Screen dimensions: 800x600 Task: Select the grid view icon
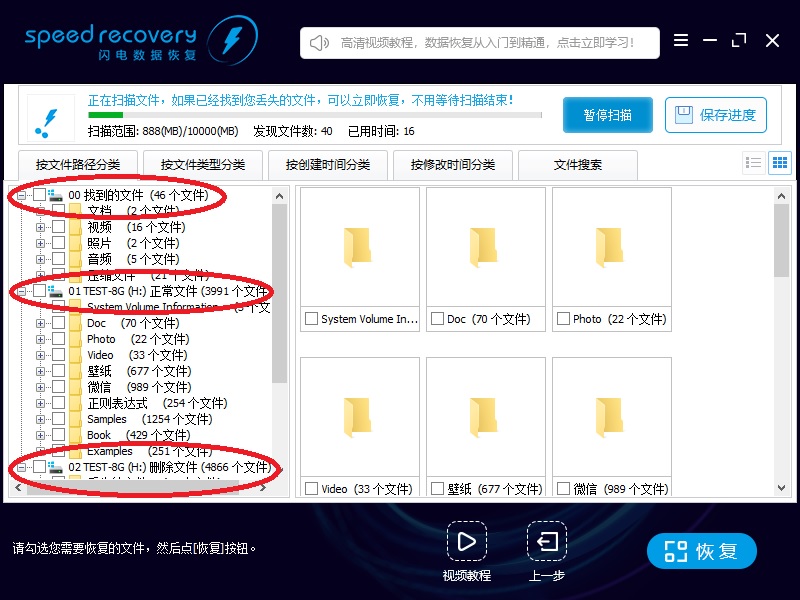(779, 162)
